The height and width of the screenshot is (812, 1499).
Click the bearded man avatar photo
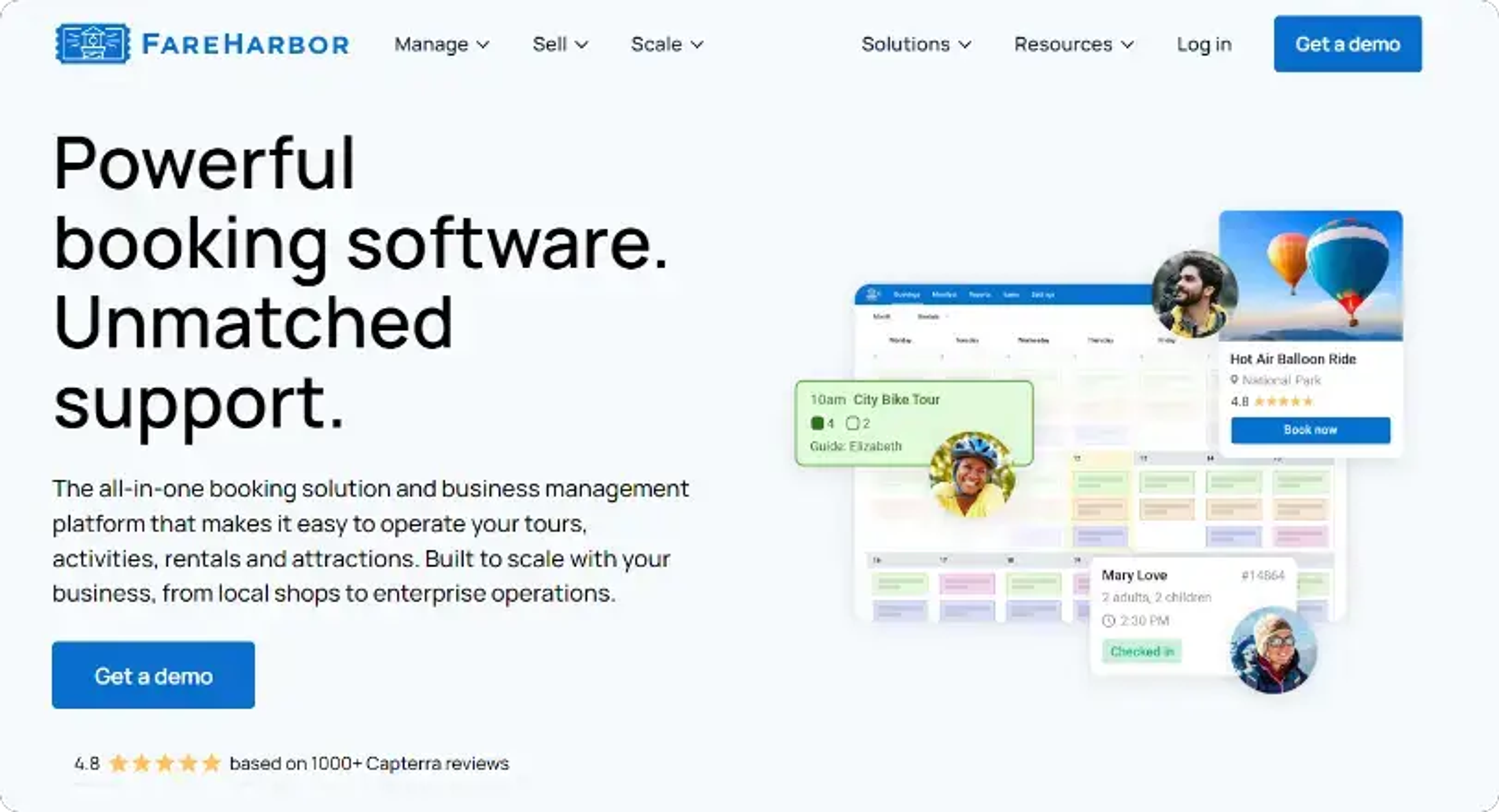1195,294
